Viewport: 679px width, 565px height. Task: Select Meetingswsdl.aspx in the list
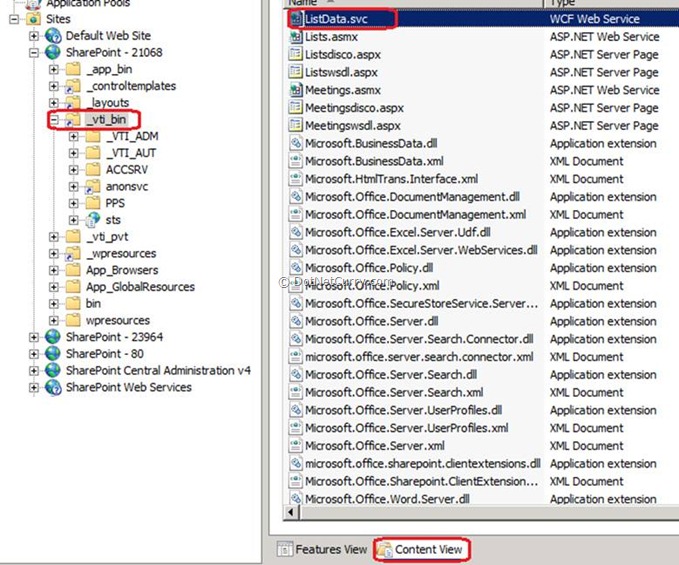(x=352, y=126)
